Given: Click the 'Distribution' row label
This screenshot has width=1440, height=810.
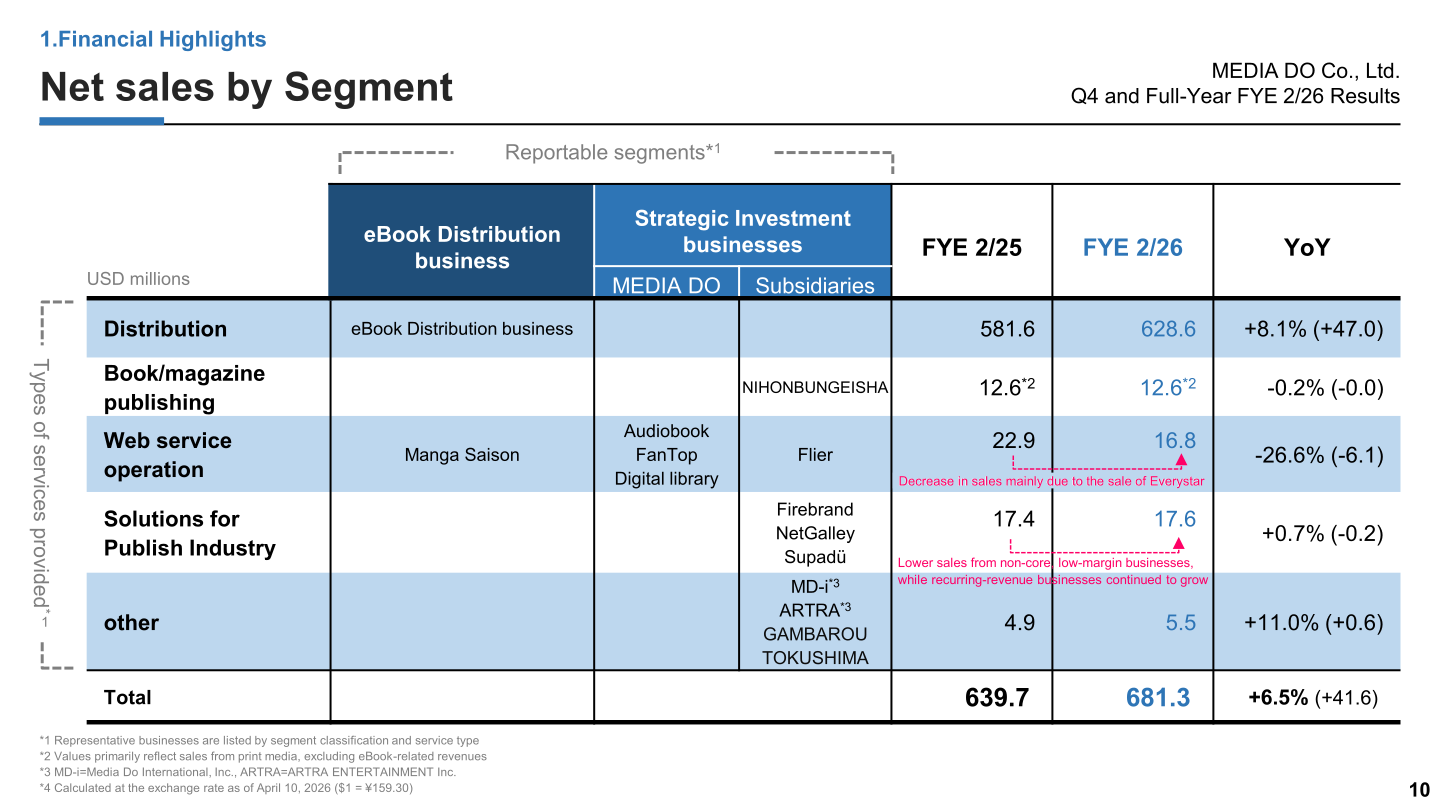Looking at the screenshot, I should [165, 329].
